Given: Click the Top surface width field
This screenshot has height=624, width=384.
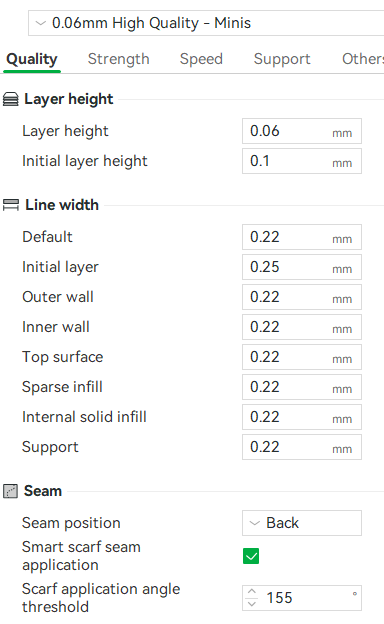Looking at the screenshot, I should point(302,357).
